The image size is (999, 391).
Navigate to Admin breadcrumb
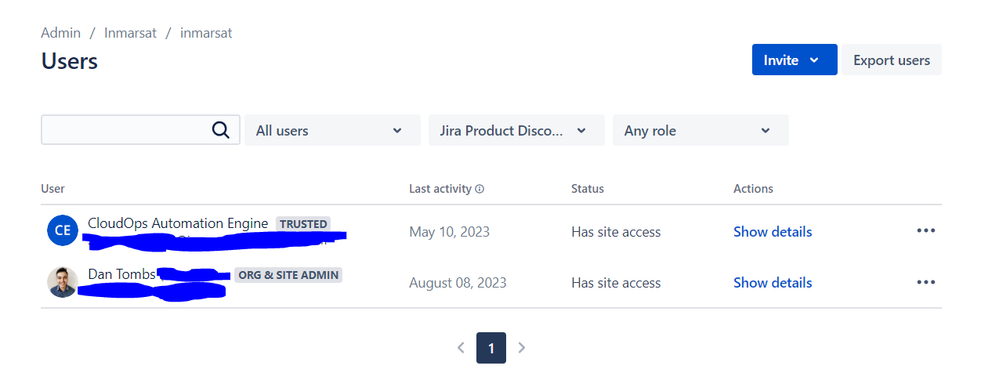point(61,32)
